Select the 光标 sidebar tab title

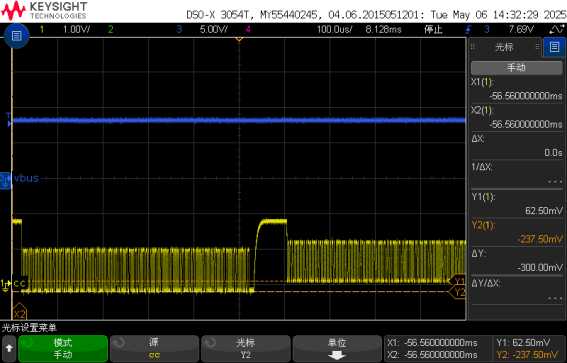(x=504, y=47)
